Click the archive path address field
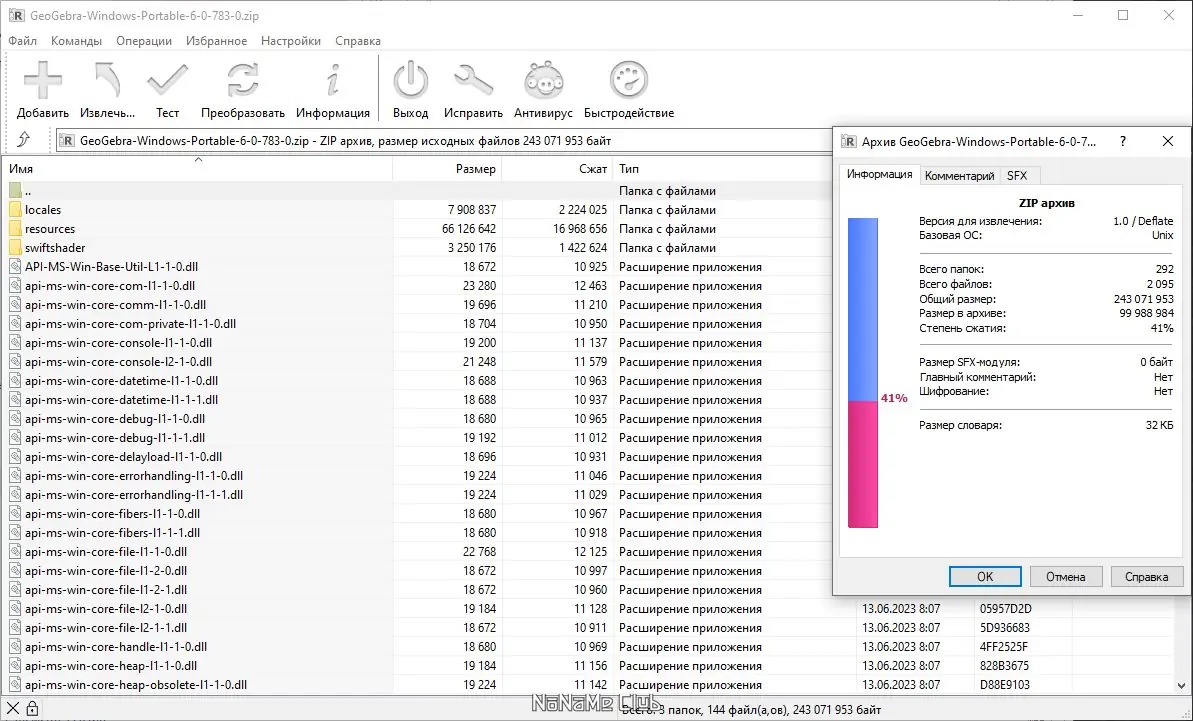 click(444, 141)
